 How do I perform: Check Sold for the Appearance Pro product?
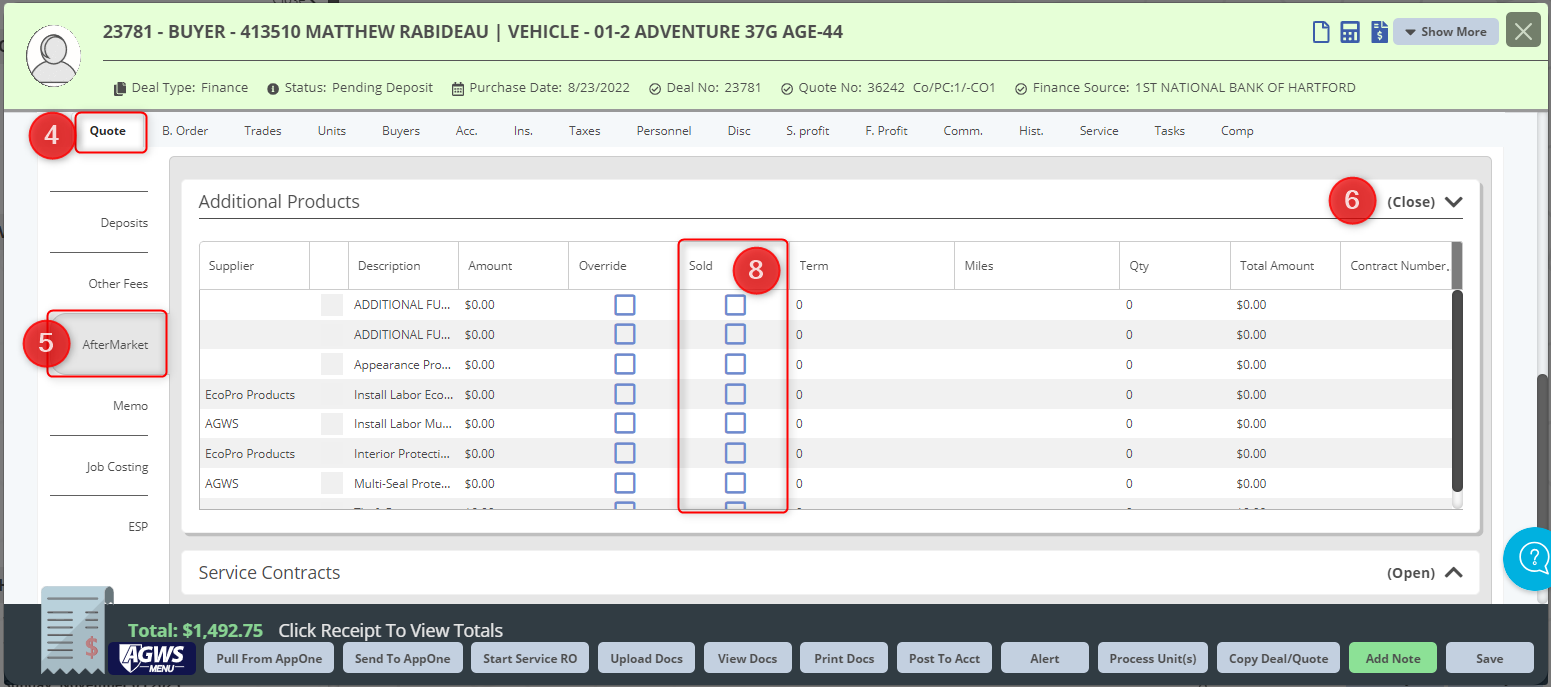point(735,364)
